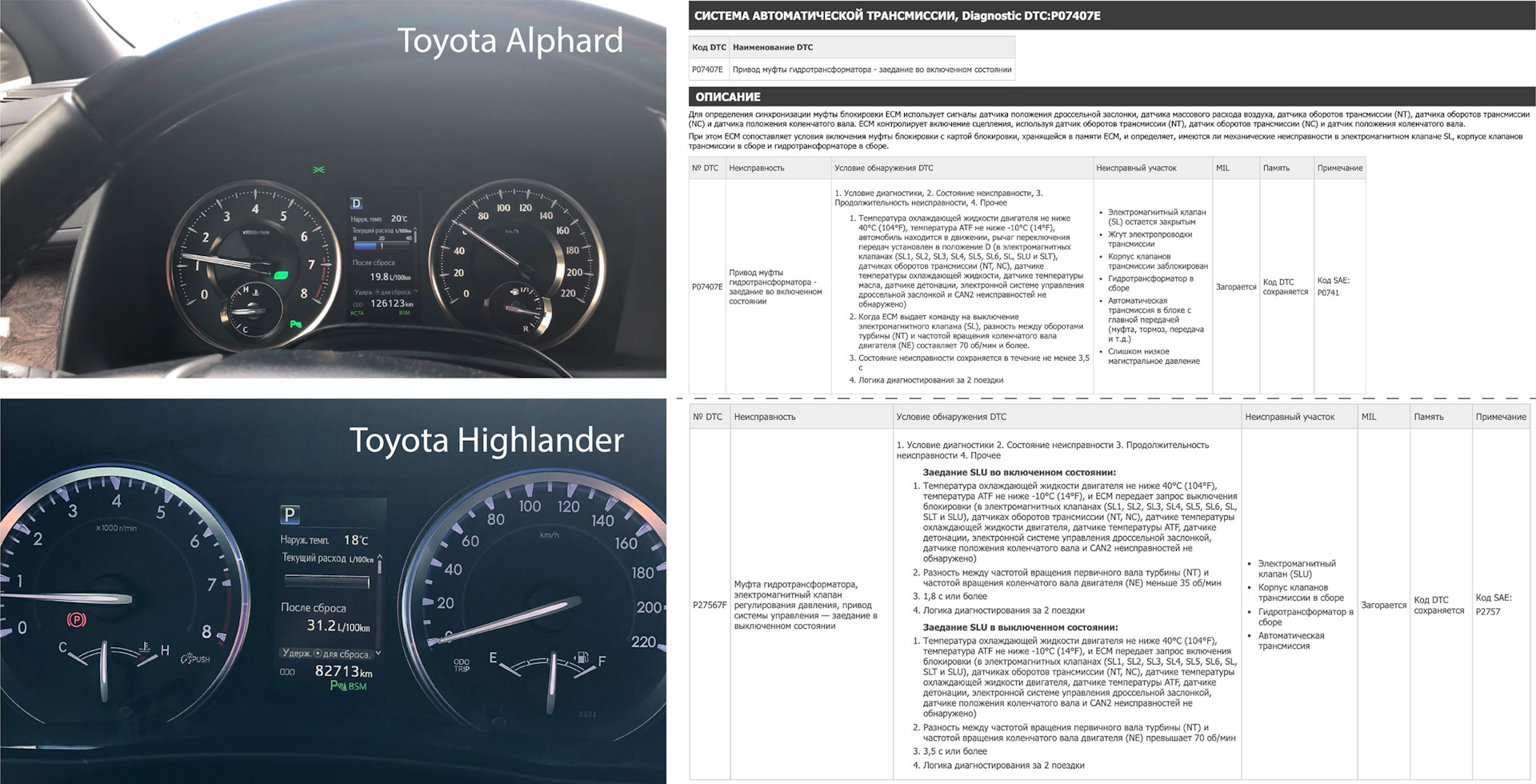This screenshot has width=1536, height=784.
Task: Select the title "СИСТЕМА АВТОМАТИЧЕСКОЙ ТРАНСМИССИИ, Diagnostic DTC:P07407E"
Action: 897,16
